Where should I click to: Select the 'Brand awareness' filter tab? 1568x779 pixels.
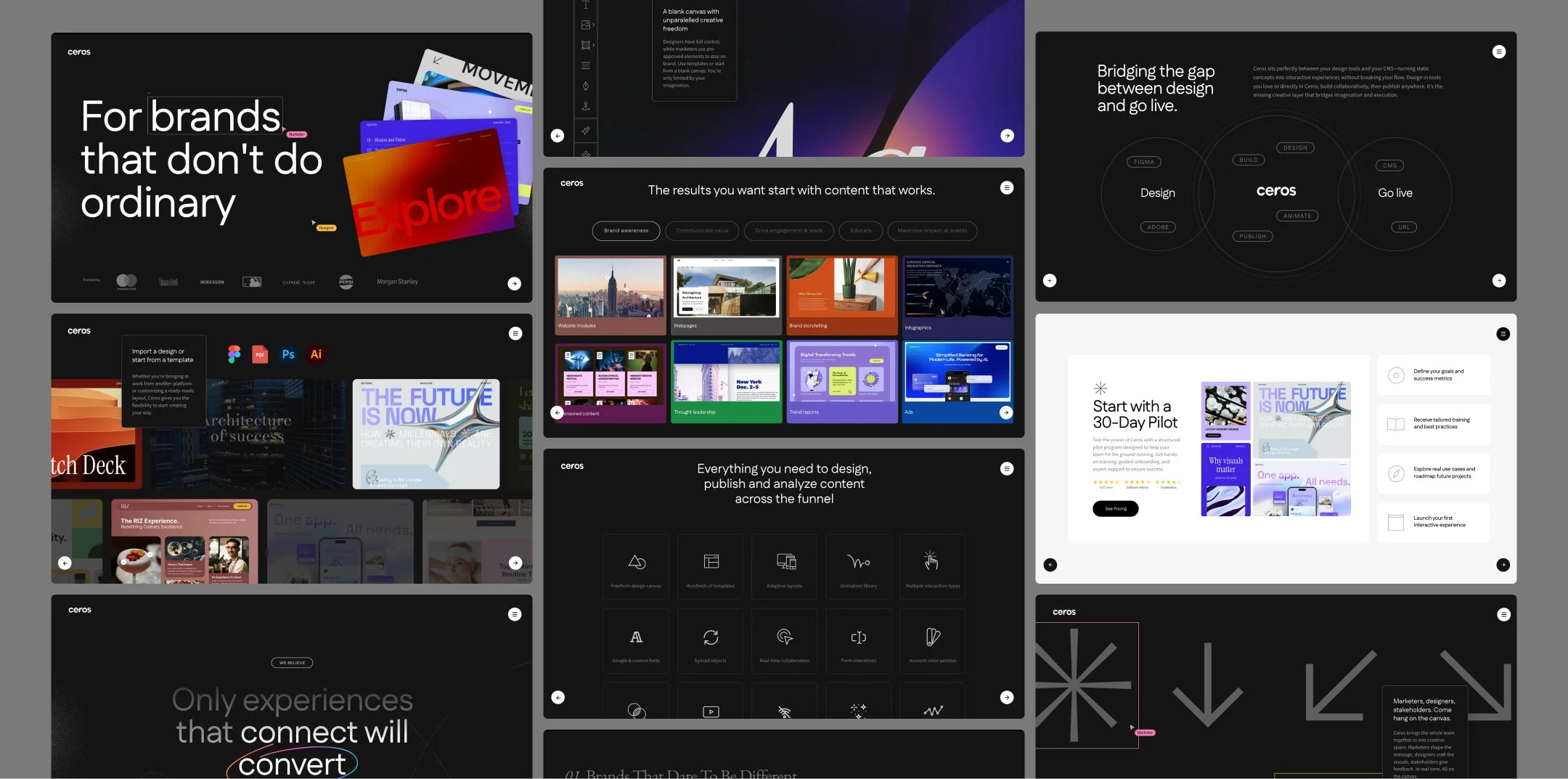pyautogui.click(x=626, y=231)
